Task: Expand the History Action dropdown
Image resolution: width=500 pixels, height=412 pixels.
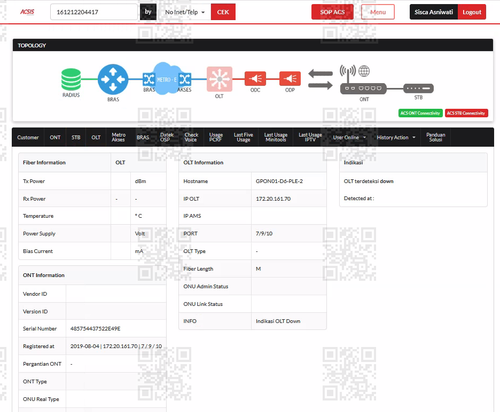Action: click(396, 137)
